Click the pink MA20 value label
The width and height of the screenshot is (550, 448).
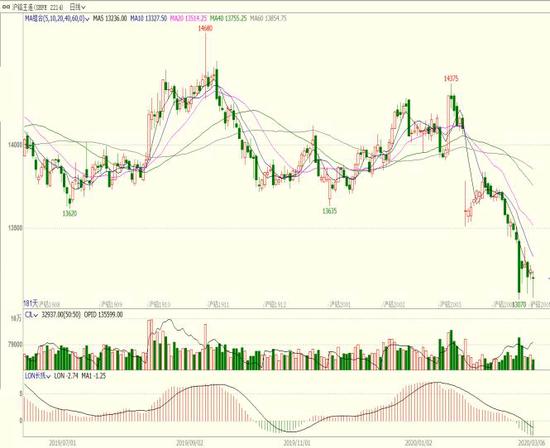(188, 18)
